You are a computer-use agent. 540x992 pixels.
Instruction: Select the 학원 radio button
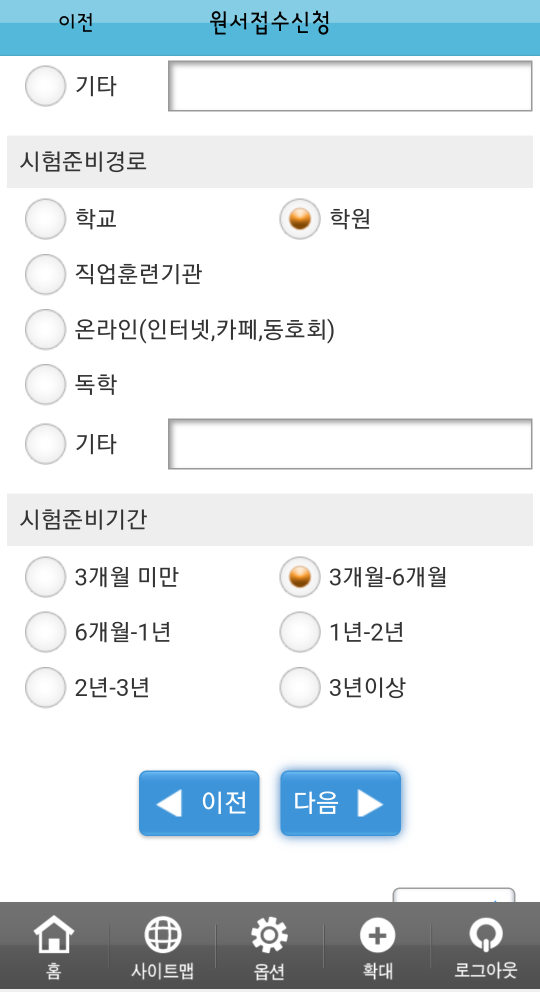coord(300,219)
